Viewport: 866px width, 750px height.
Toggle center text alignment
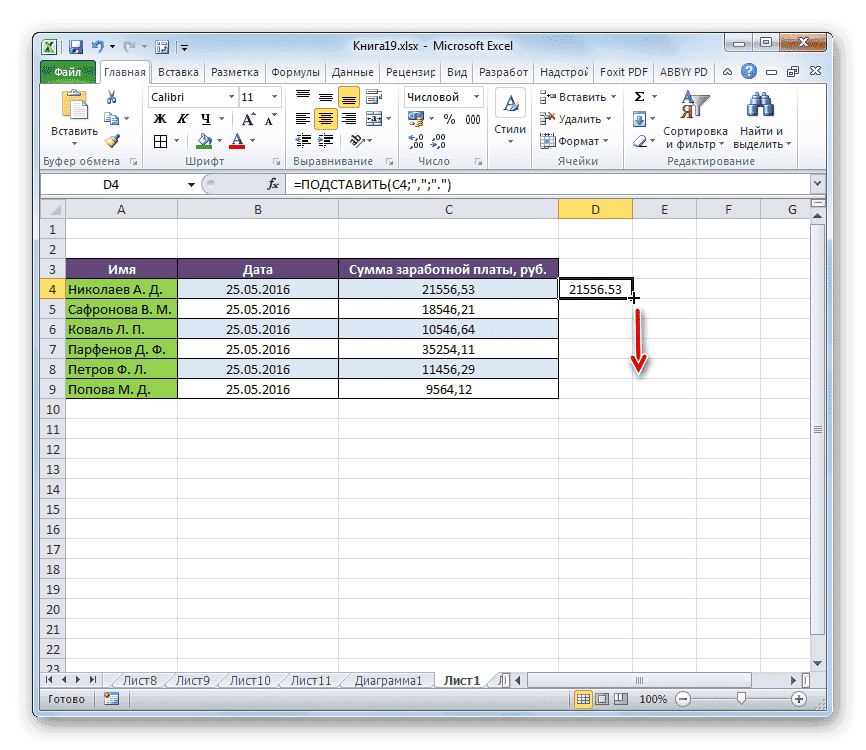324,118
